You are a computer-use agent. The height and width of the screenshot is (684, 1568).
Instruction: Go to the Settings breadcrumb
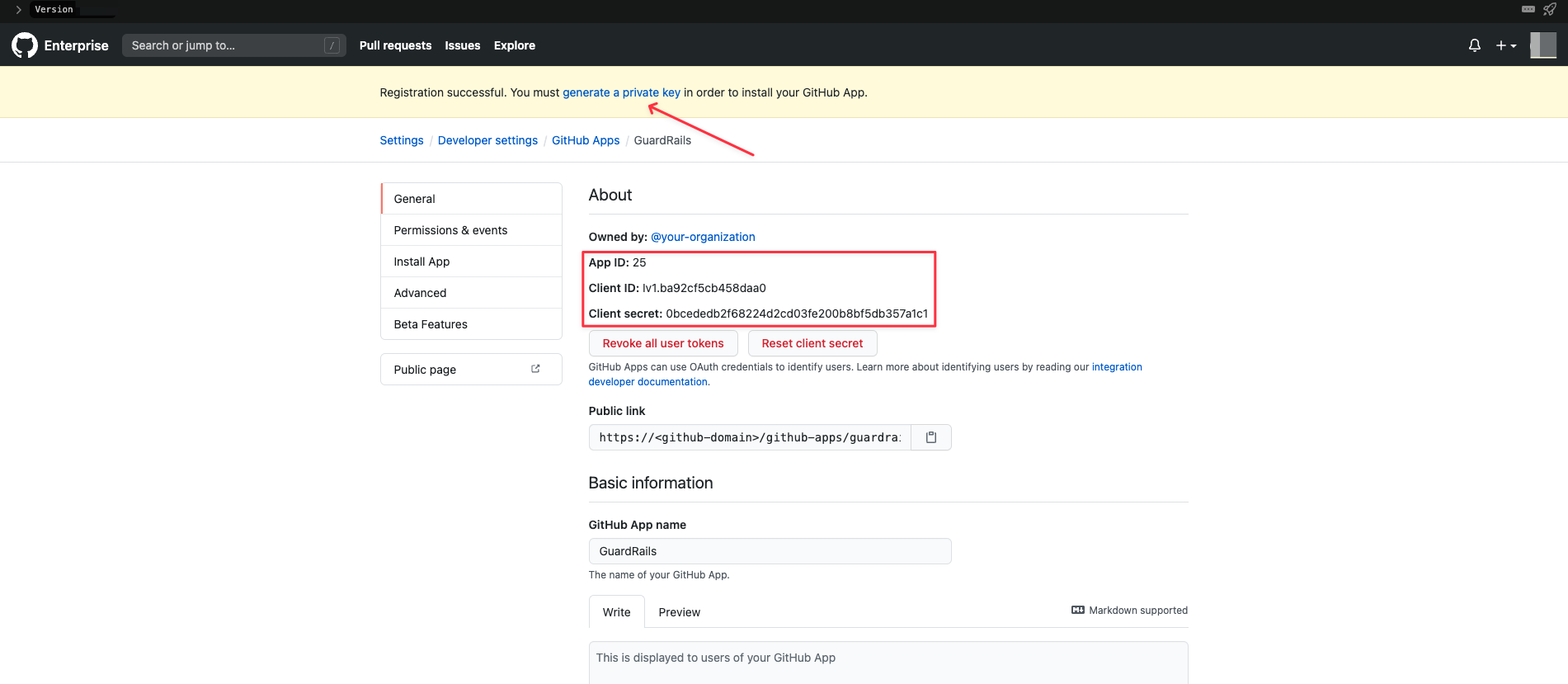click(402, 140)
